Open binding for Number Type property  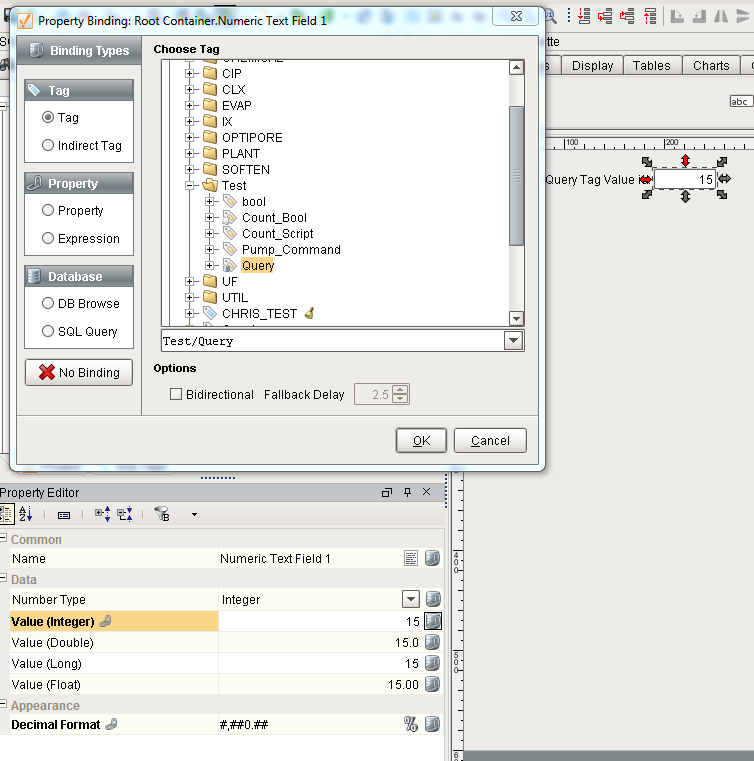point(432,599)
